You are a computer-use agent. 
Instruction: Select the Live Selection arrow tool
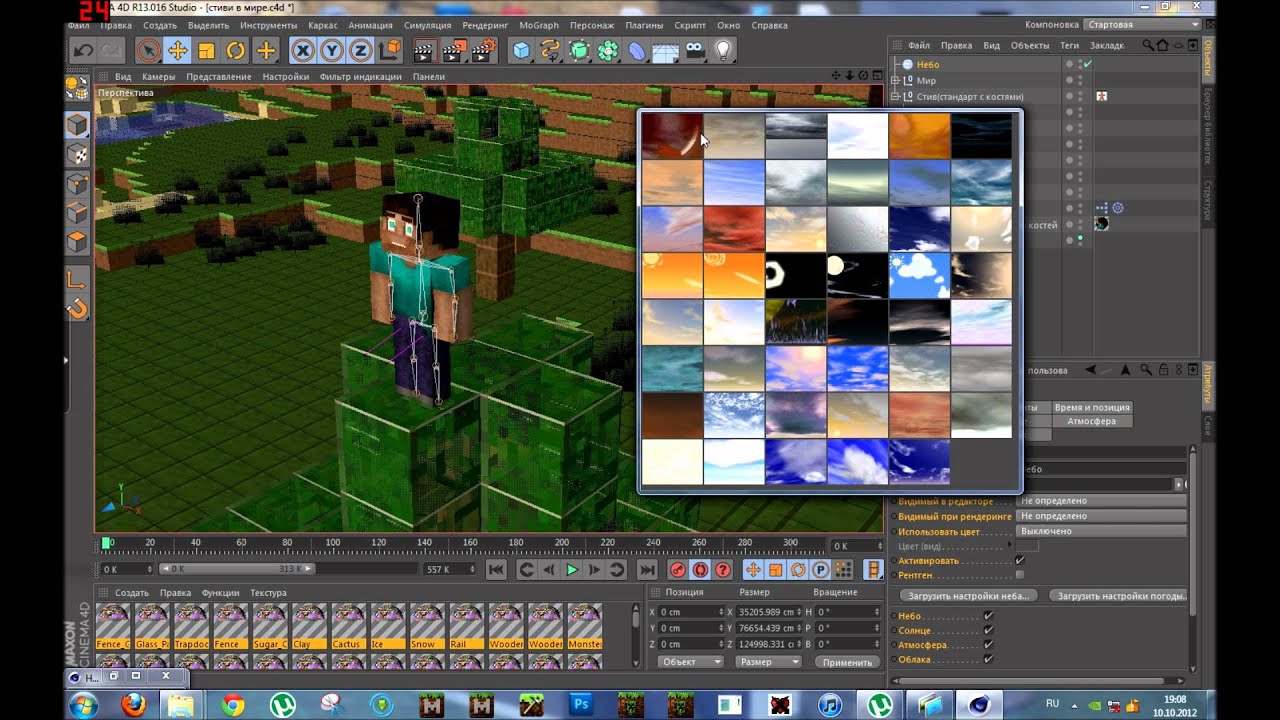click(148, 50)
